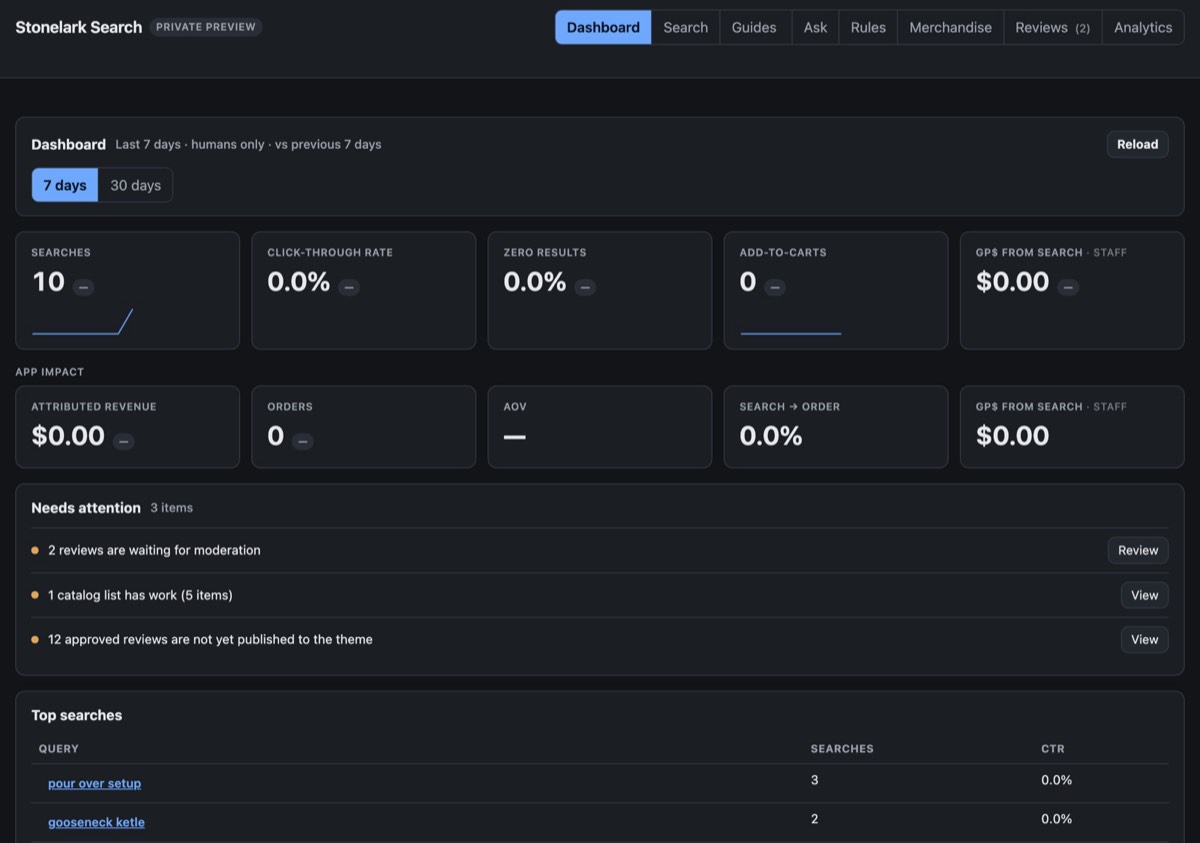The image size is (1200, 843).
Task: Switch to the Search tab
Action: pos(685,27)
